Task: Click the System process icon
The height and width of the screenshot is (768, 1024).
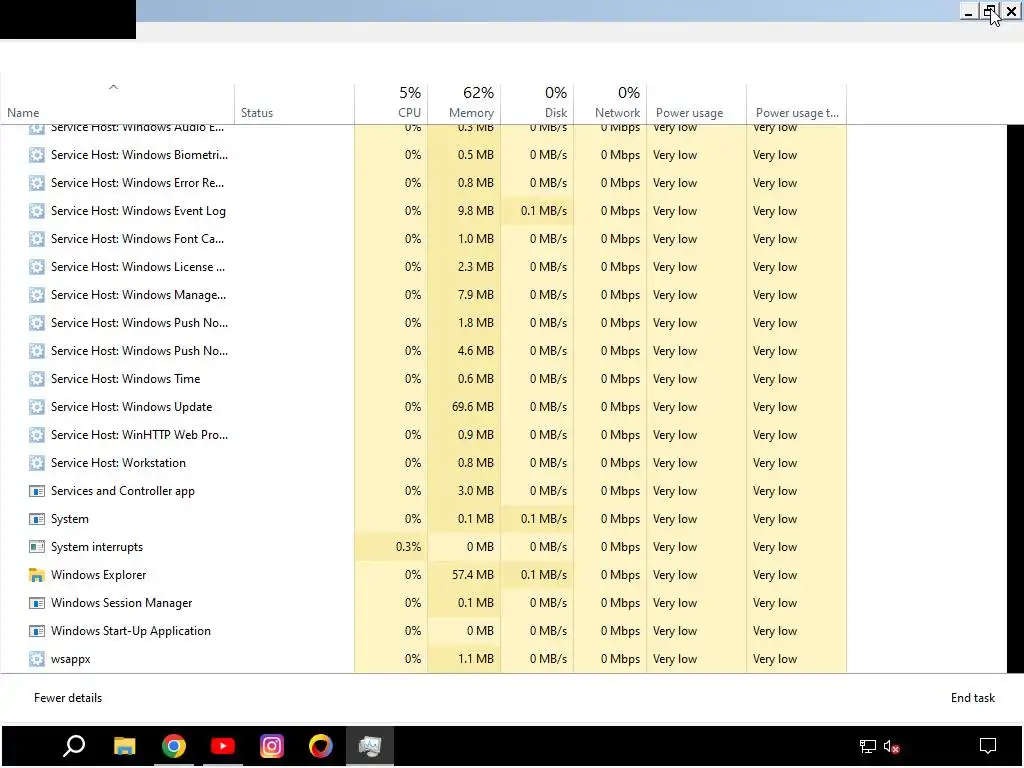Action: click(37, 519)
